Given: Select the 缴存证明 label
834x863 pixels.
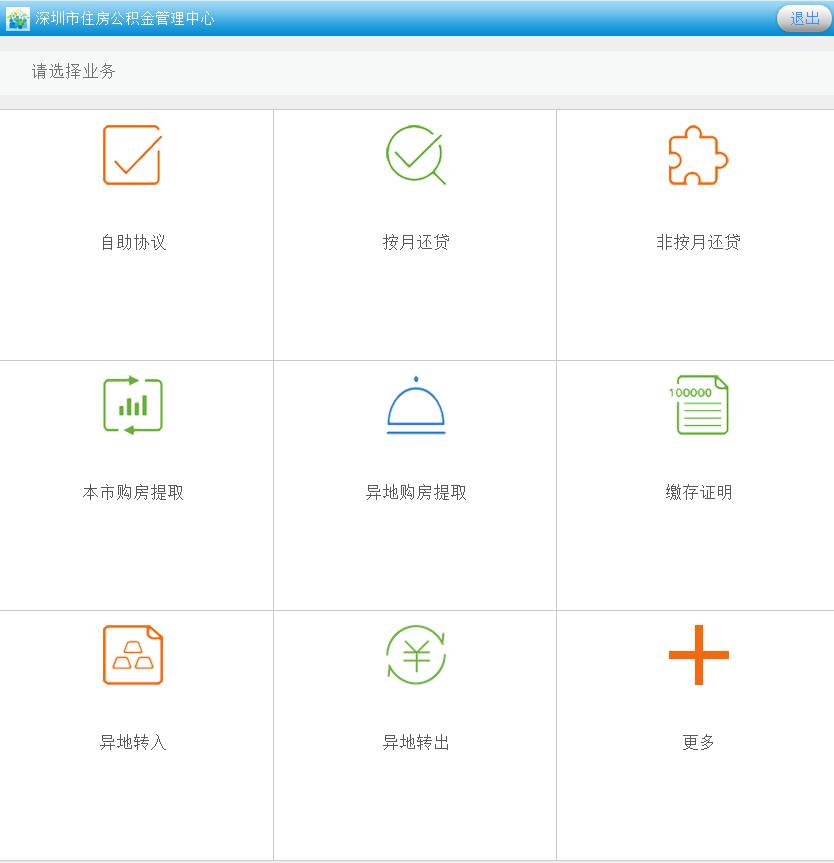Looking at the screenshot, I should [698, 493].
